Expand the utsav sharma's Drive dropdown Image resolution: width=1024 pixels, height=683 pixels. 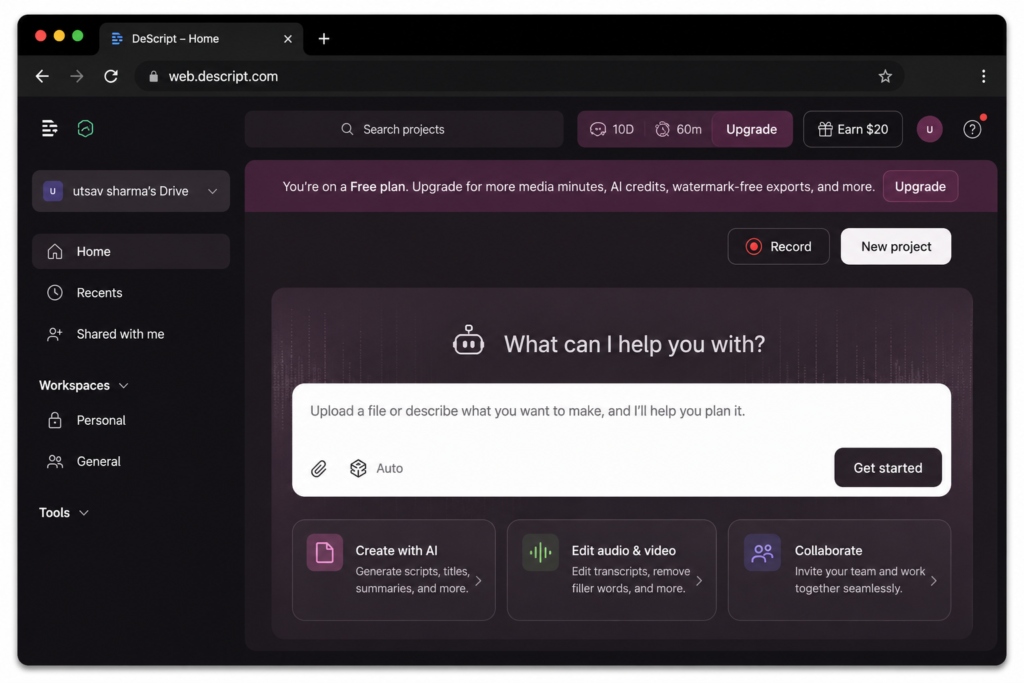pos(212,191)
